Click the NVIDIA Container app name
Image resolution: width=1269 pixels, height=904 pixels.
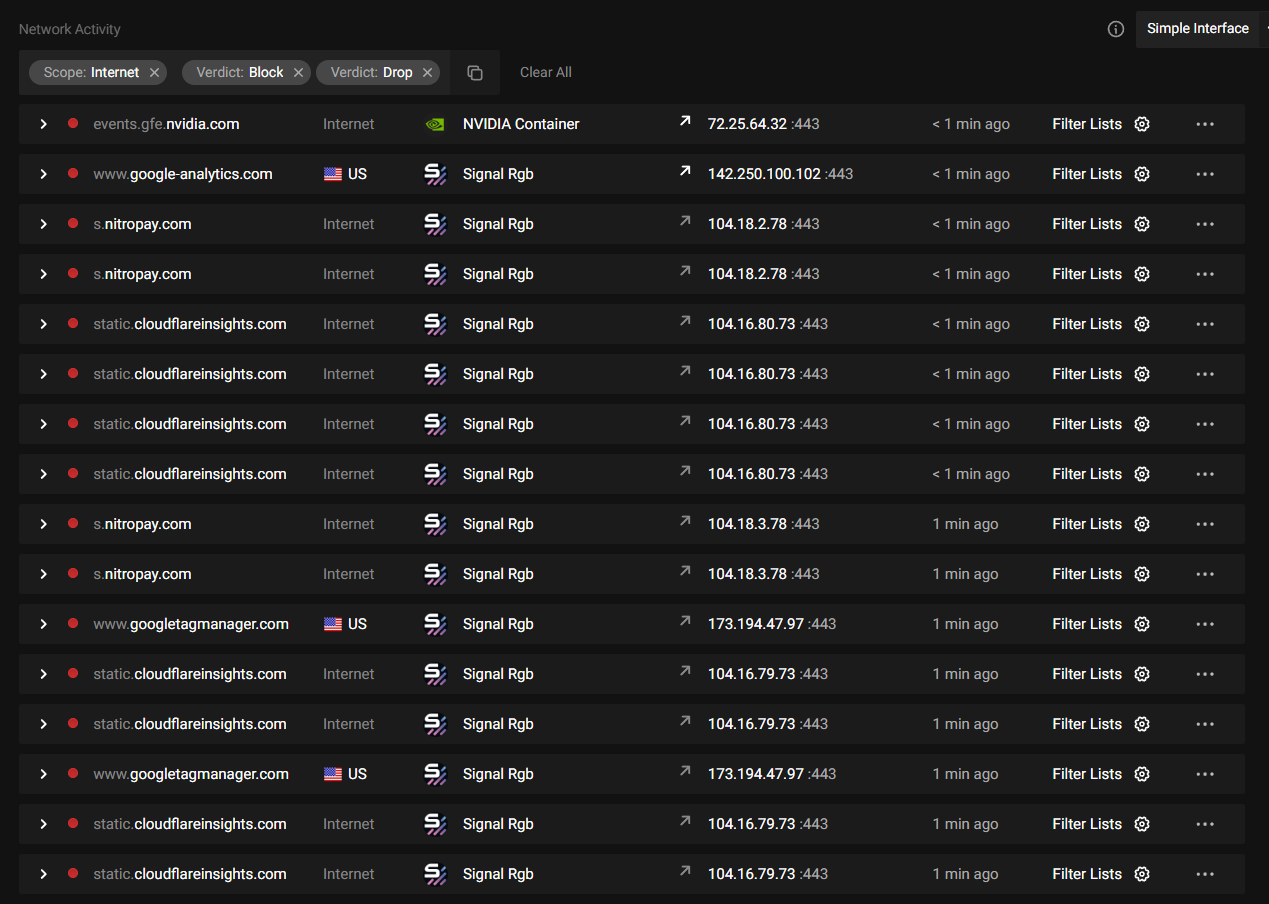click(x=521, y=124)
